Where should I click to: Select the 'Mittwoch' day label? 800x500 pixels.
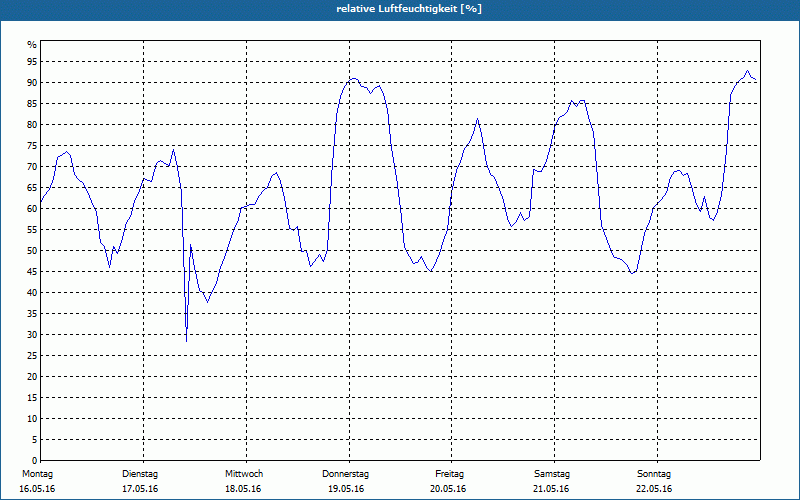[x=244, y=474]
